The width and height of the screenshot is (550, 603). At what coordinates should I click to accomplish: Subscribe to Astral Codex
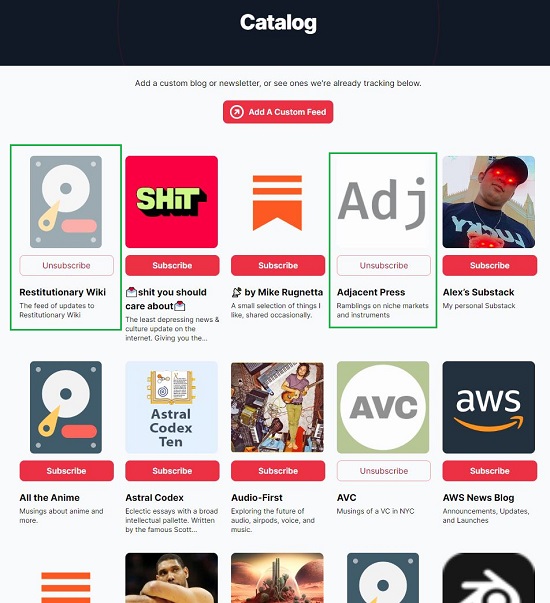[172, 471]
